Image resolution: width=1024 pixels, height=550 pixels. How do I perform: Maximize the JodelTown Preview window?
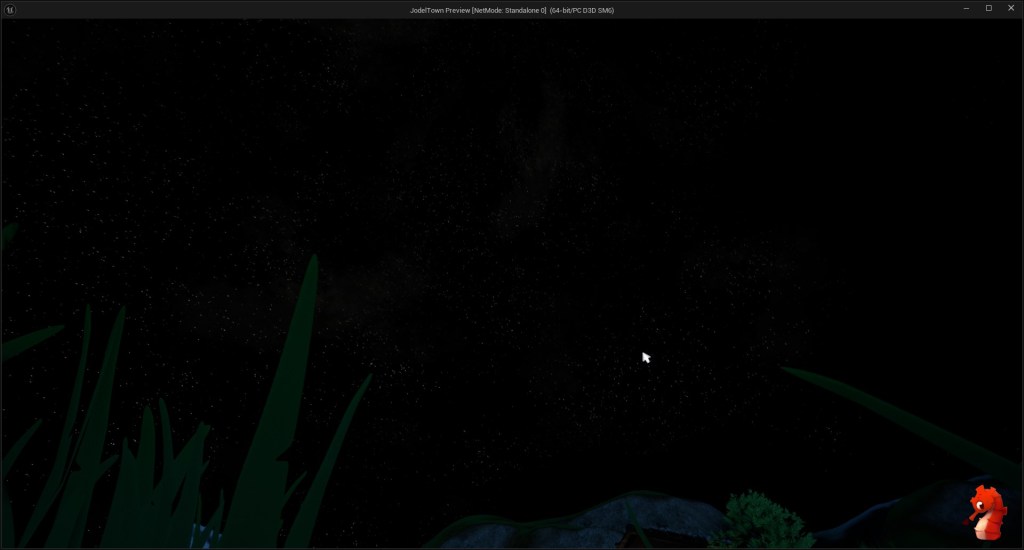989,8
